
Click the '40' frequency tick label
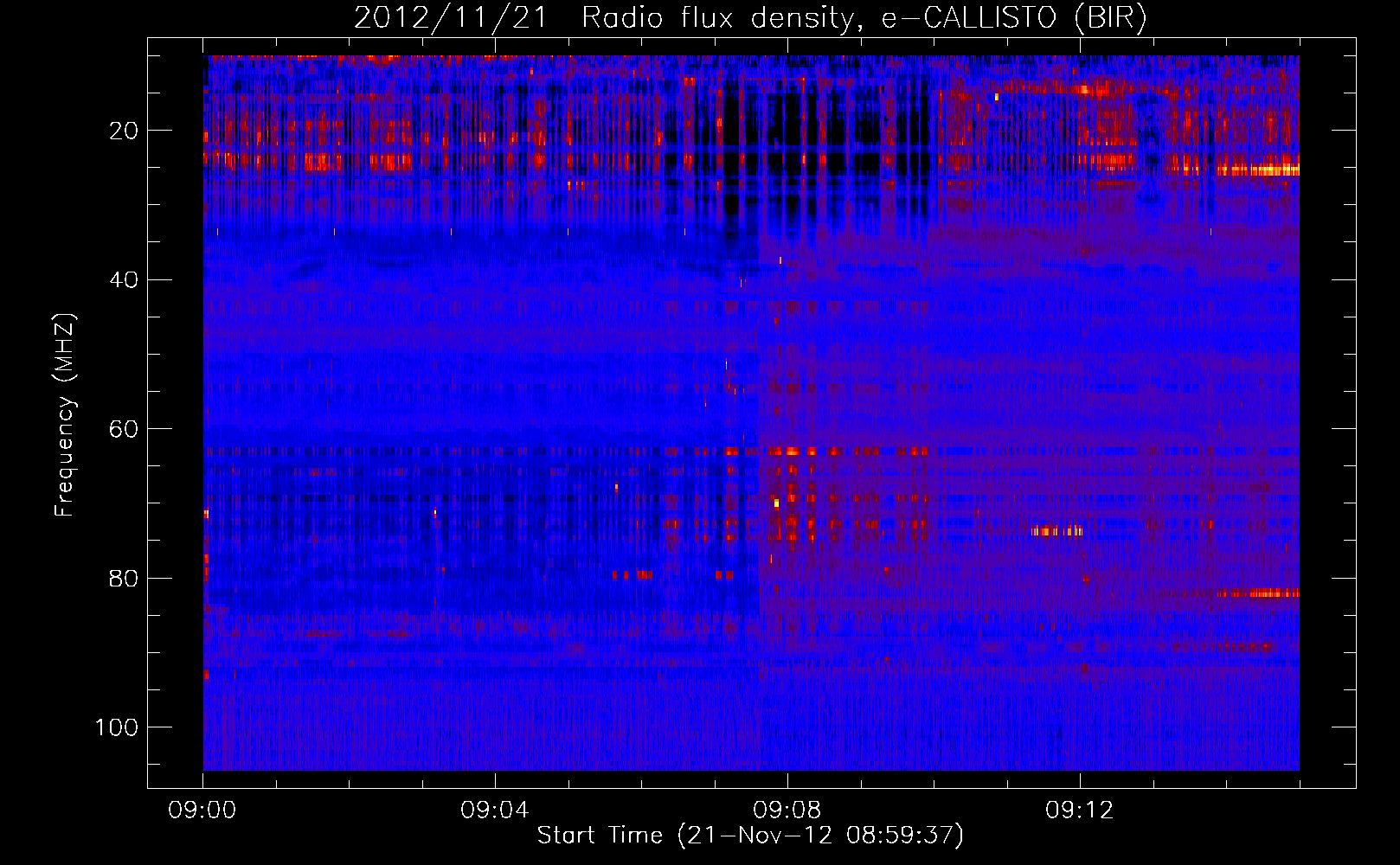[x=125, y=280]
